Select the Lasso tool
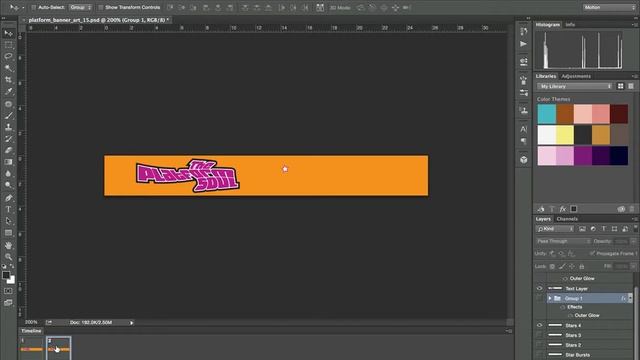The height and width of the screenshot is (360, 640). pos(9,56)
